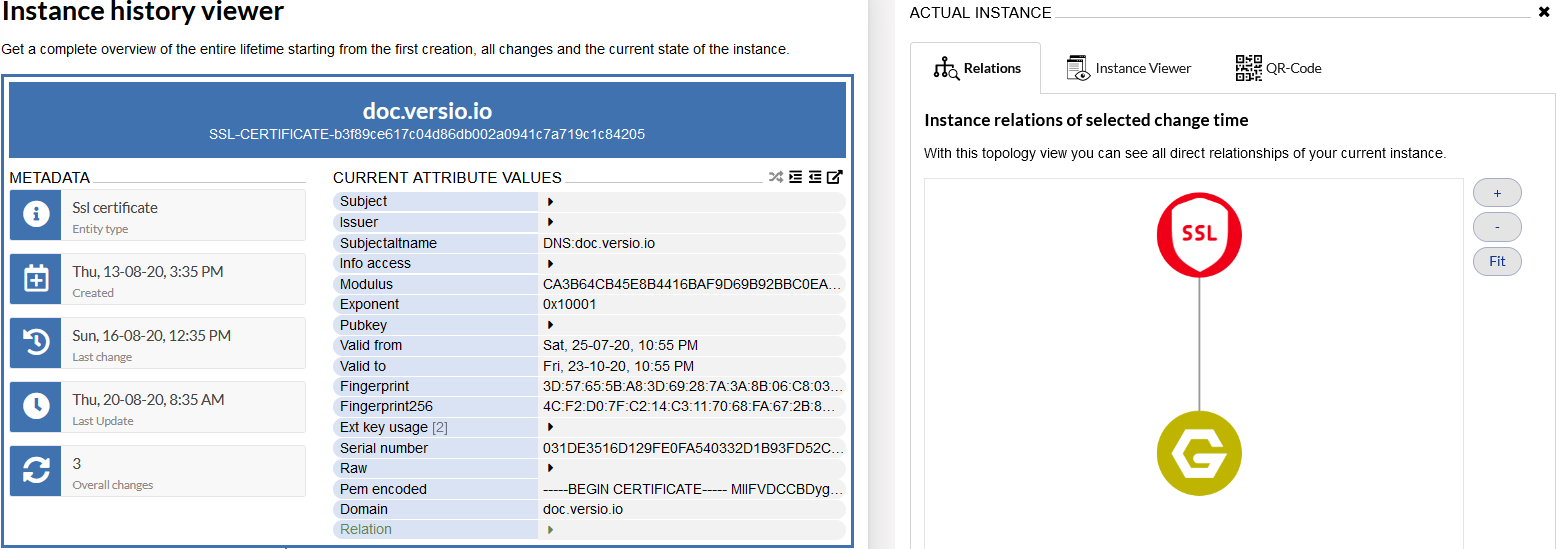Click the line connecting SSL and G nodes
This screenshot has width=1557, height=549.
point(1199,344)
